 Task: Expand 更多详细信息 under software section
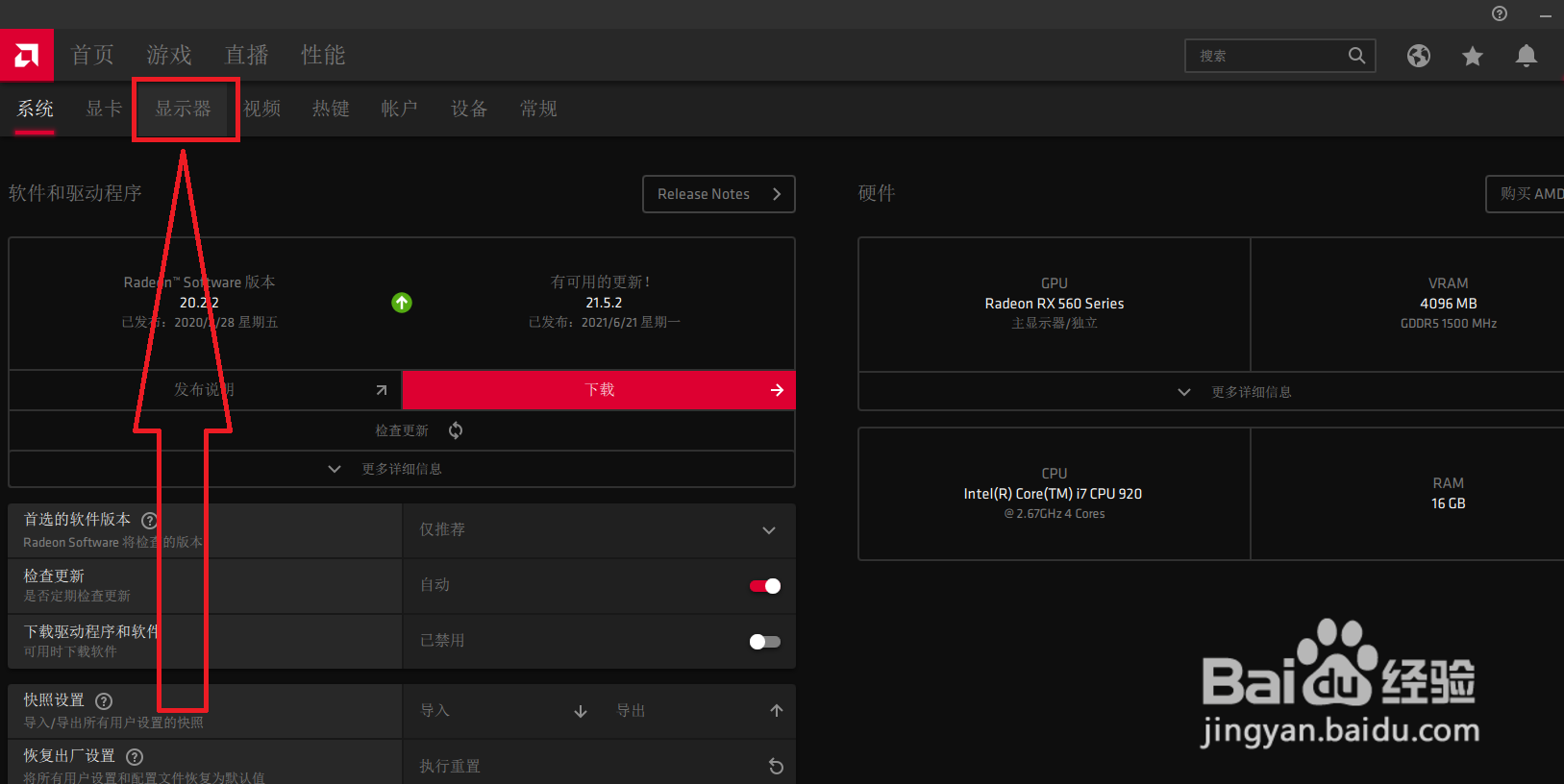(x=402, y=469)
